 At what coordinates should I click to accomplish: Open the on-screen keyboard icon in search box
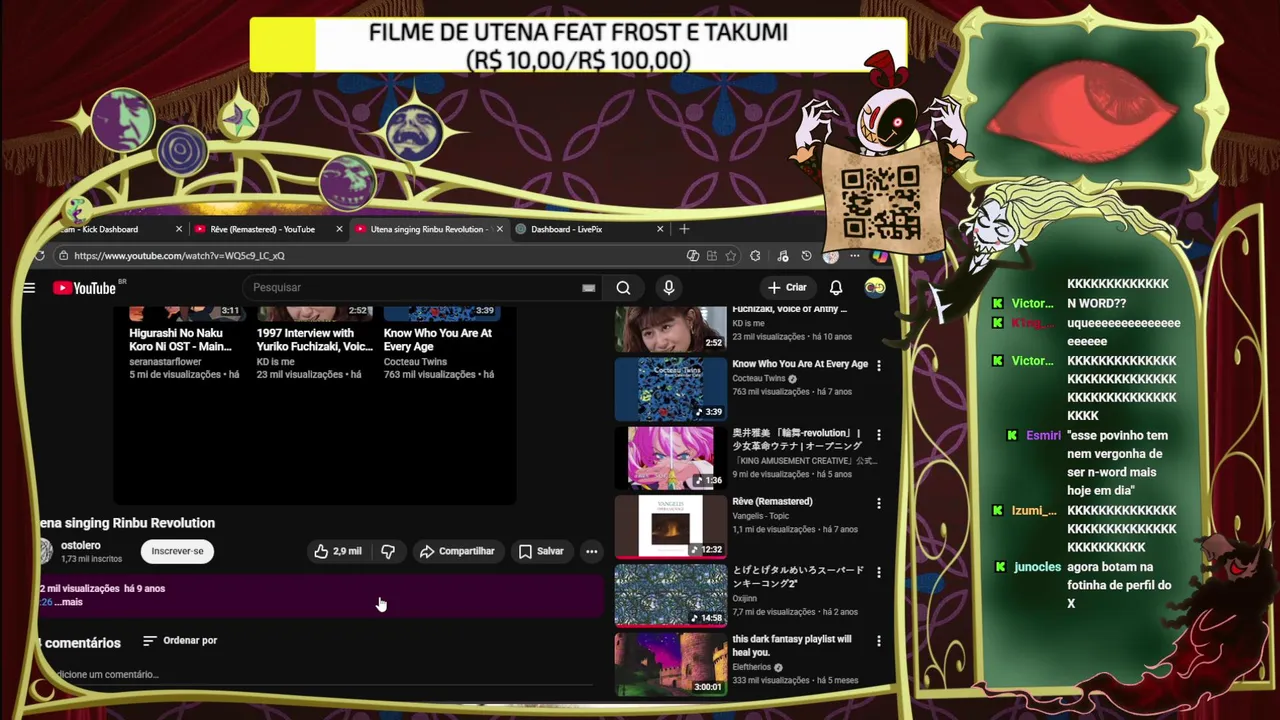point(589,288)
